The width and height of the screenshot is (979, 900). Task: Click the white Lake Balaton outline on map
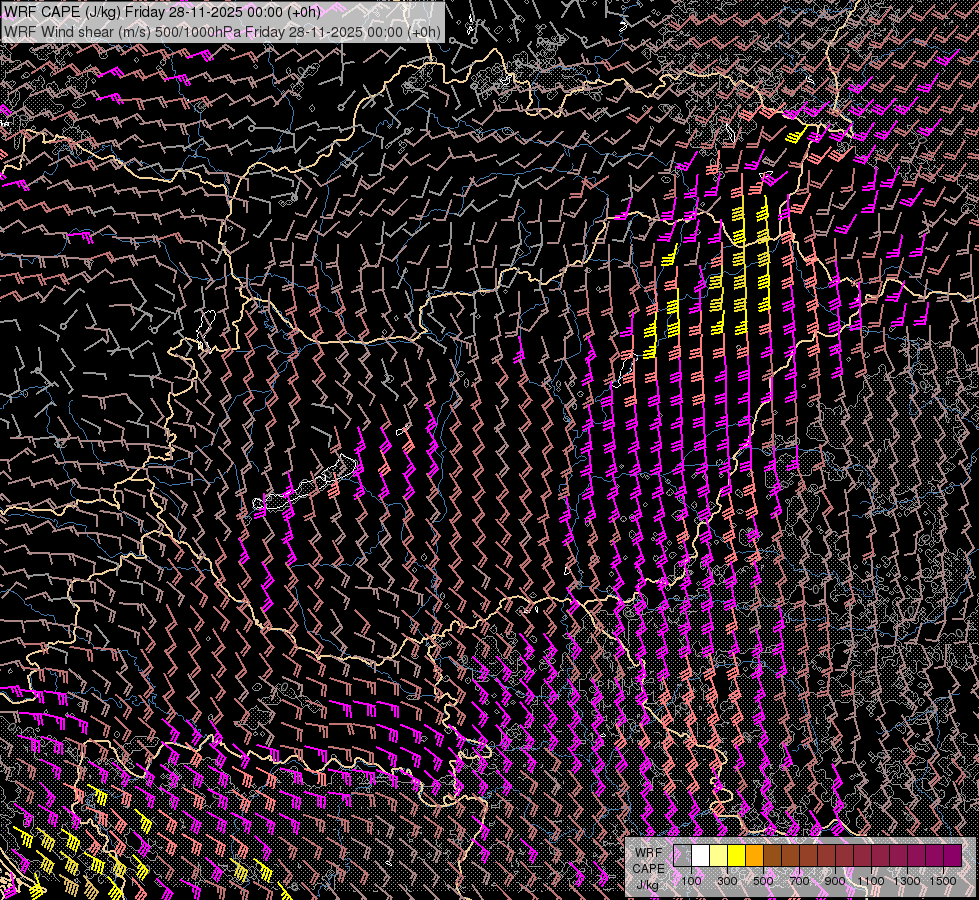(x=305, y=488)
